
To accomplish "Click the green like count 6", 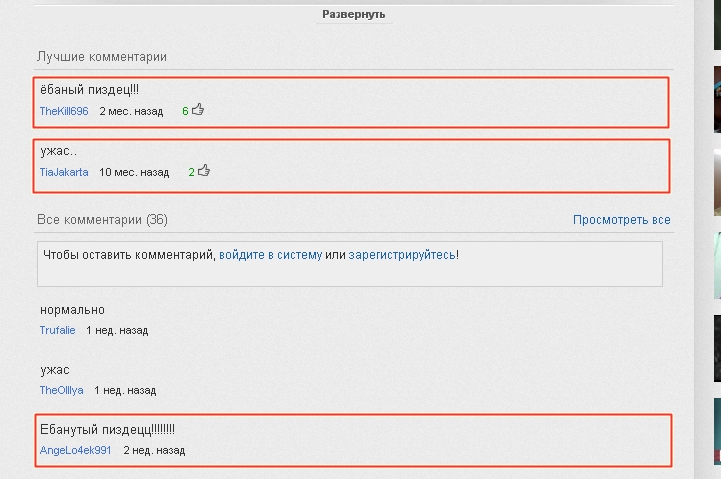I will [185, 111].
